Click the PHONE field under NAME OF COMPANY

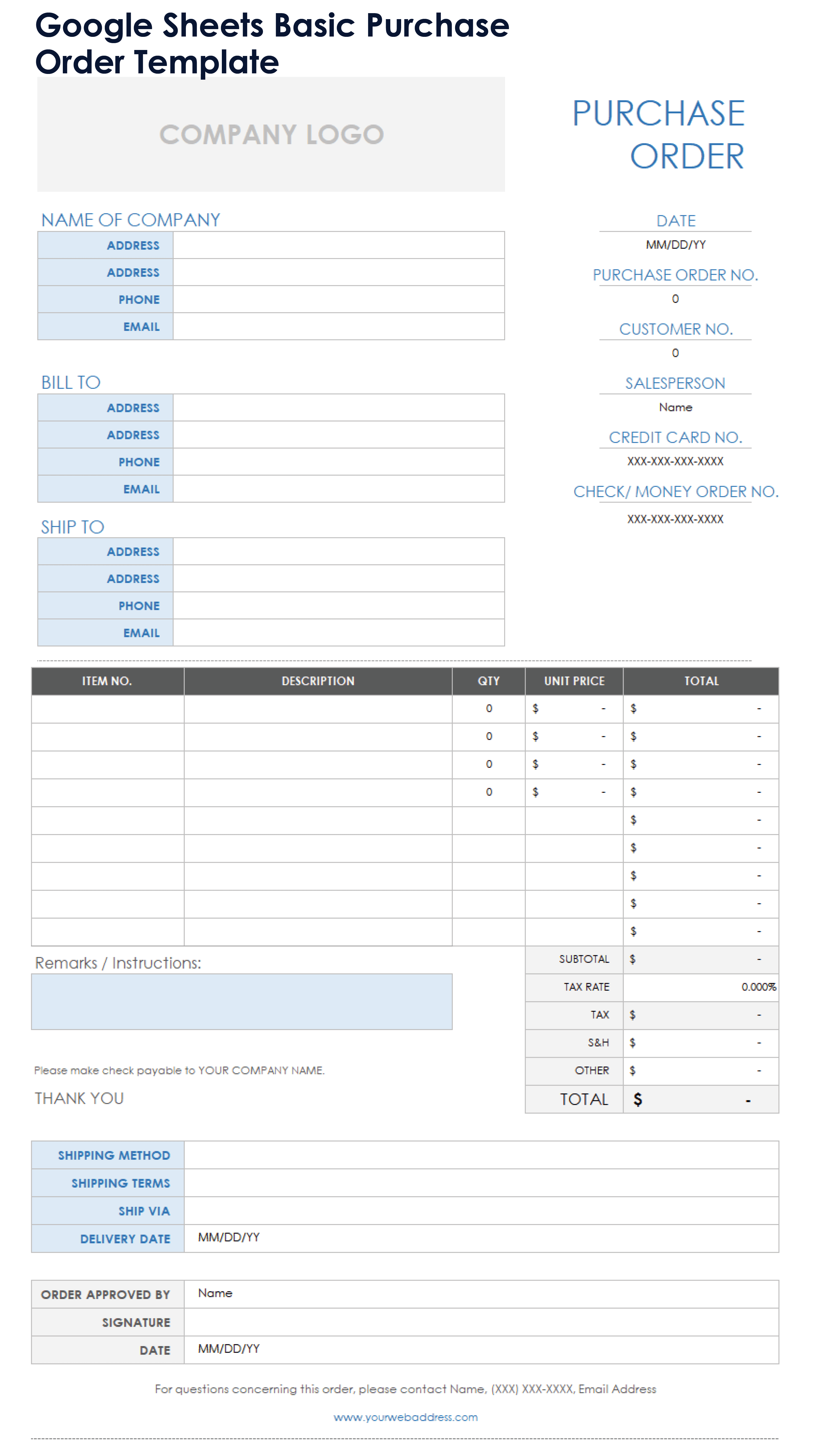click(339, 299)
